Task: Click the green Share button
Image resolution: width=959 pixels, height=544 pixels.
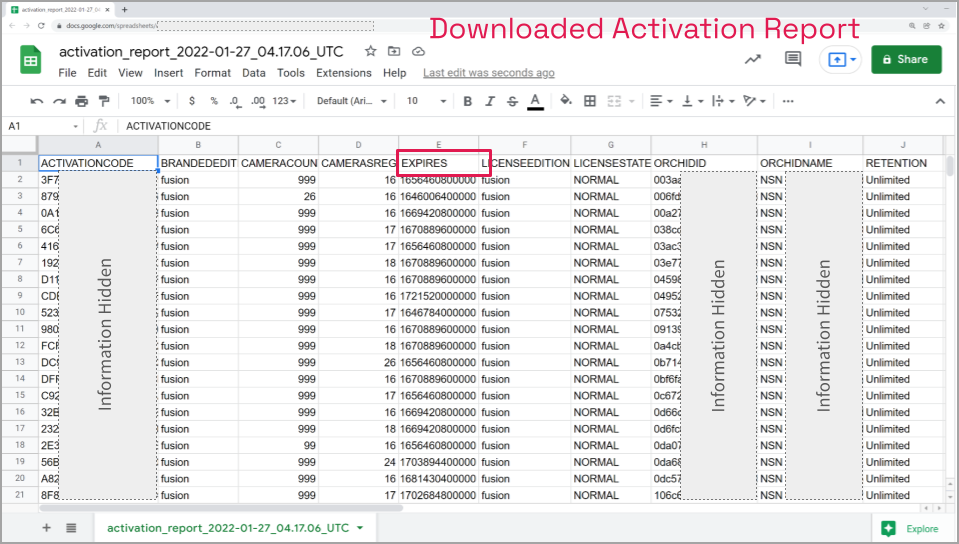Action: click(906, 59)
